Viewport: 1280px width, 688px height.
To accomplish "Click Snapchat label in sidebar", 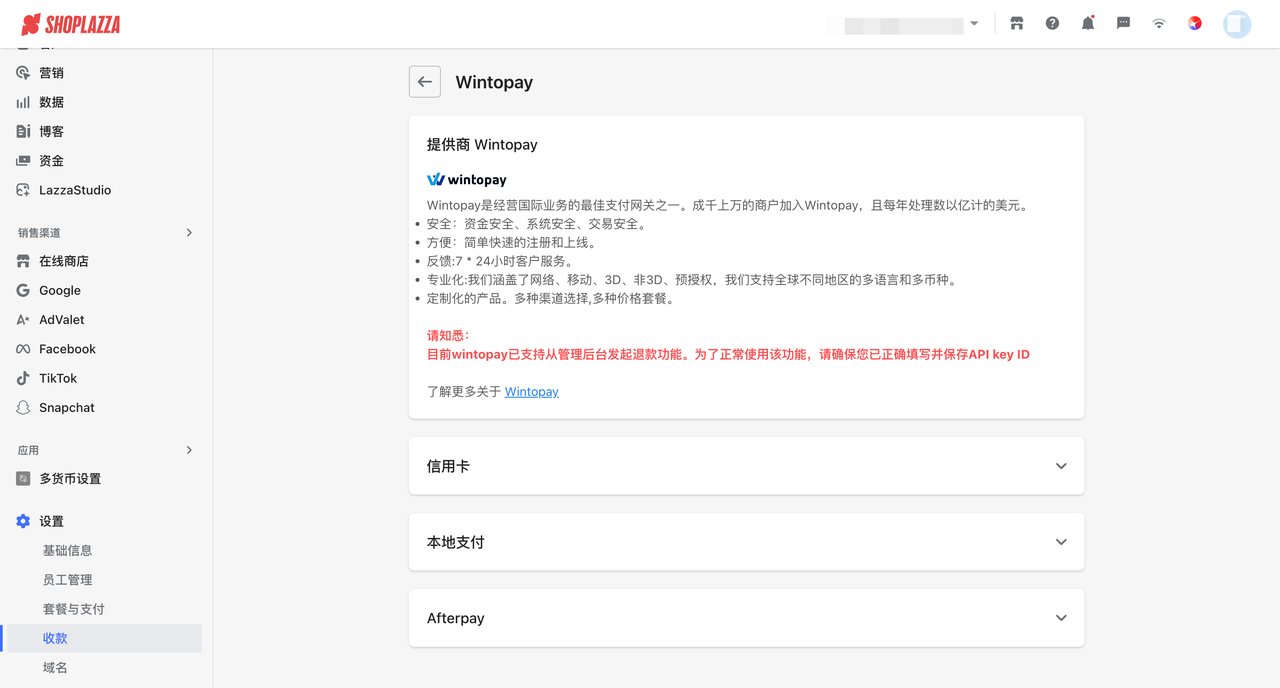I will point(67,408).
